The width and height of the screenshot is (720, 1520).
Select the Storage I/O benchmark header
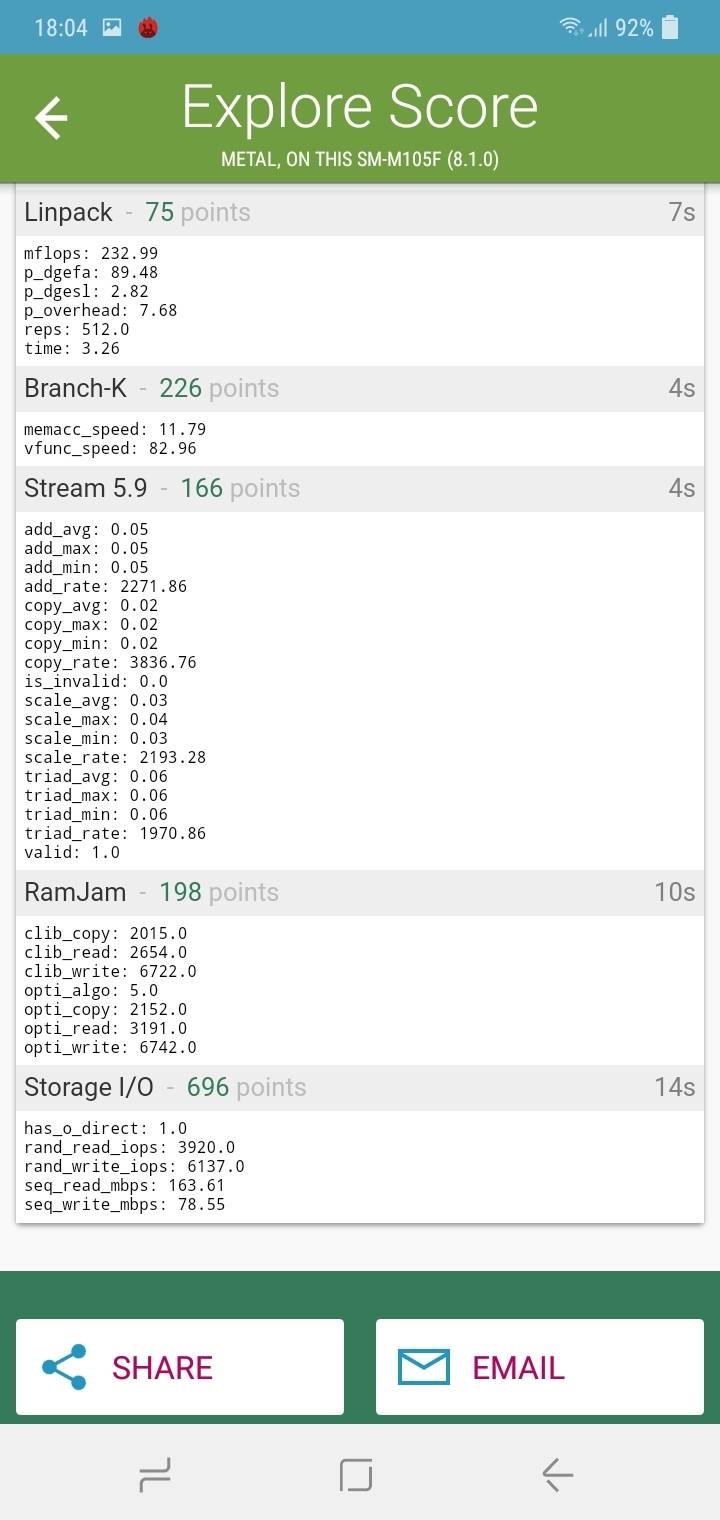click(x=360, y=1087)
